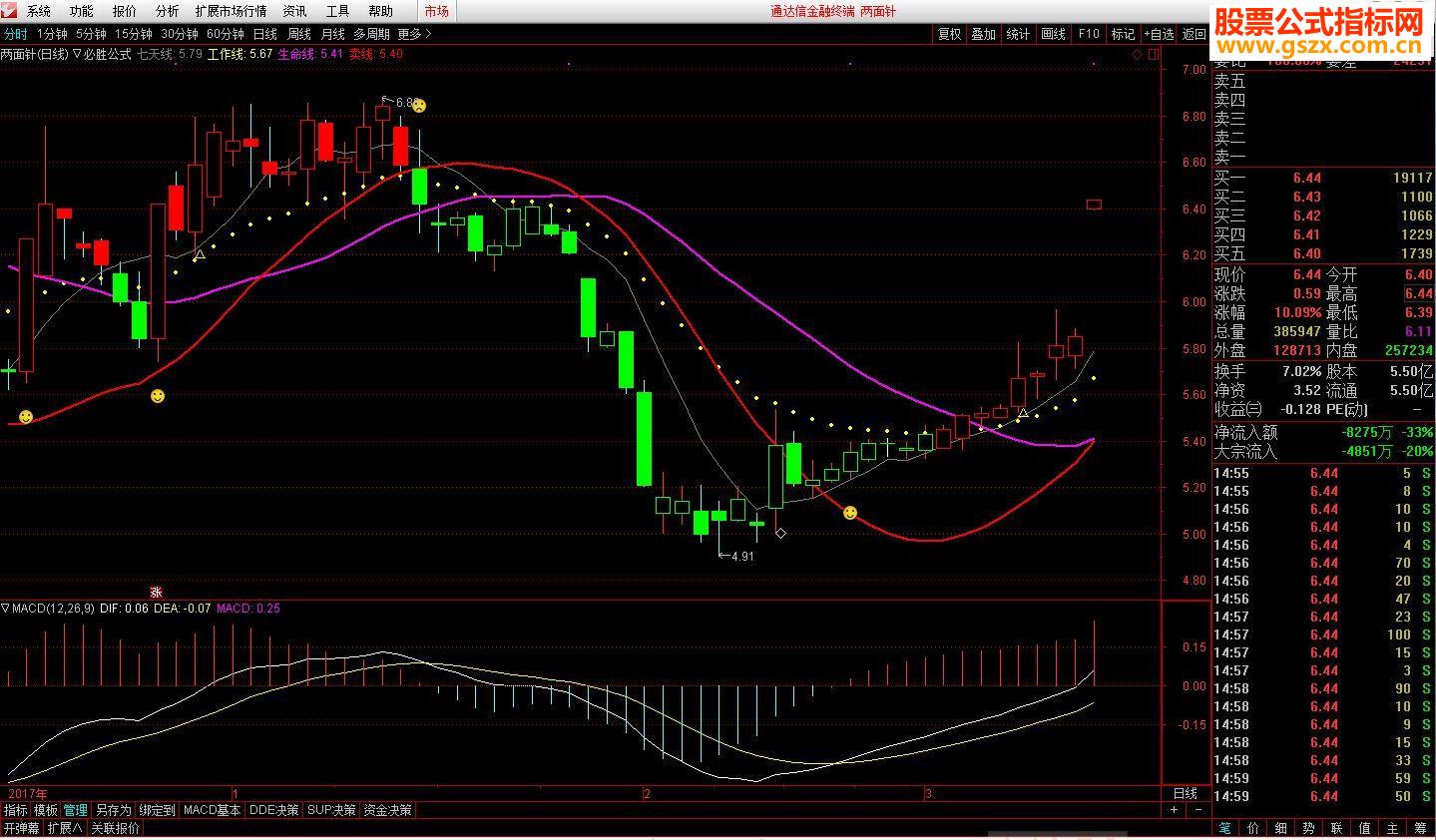Viewport: 1436px width, 840px height.
Task: Click the 标记 mark button
Action: (x=1124, y=34)
